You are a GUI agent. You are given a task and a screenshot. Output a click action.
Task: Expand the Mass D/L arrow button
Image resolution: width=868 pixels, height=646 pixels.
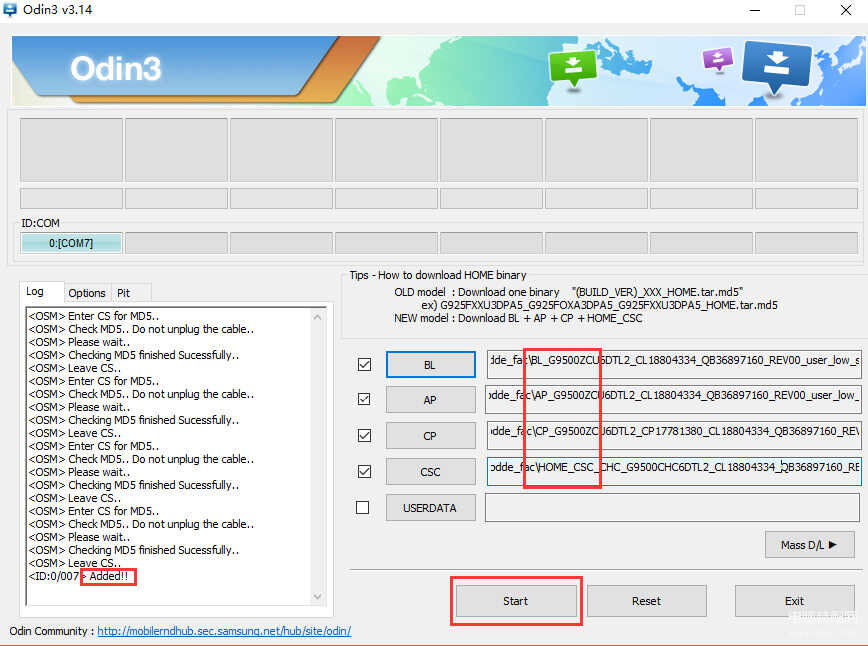click(809, 545)
